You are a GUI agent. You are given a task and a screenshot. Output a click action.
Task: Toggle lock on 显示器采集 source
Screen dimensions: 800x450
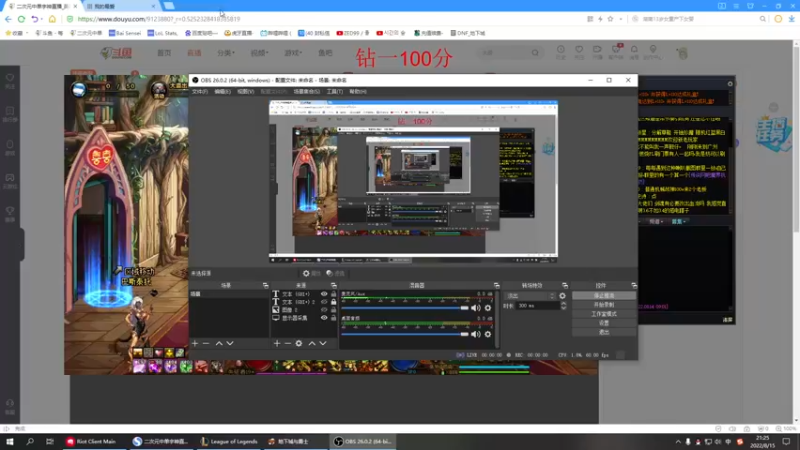click(334, 318)
